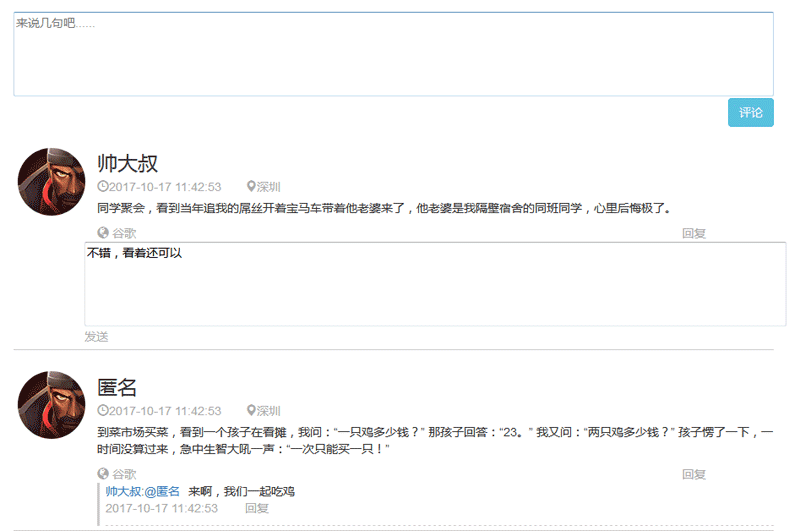Click the blue 评论 submit button
800x531 pixels.
coord(750,113)
